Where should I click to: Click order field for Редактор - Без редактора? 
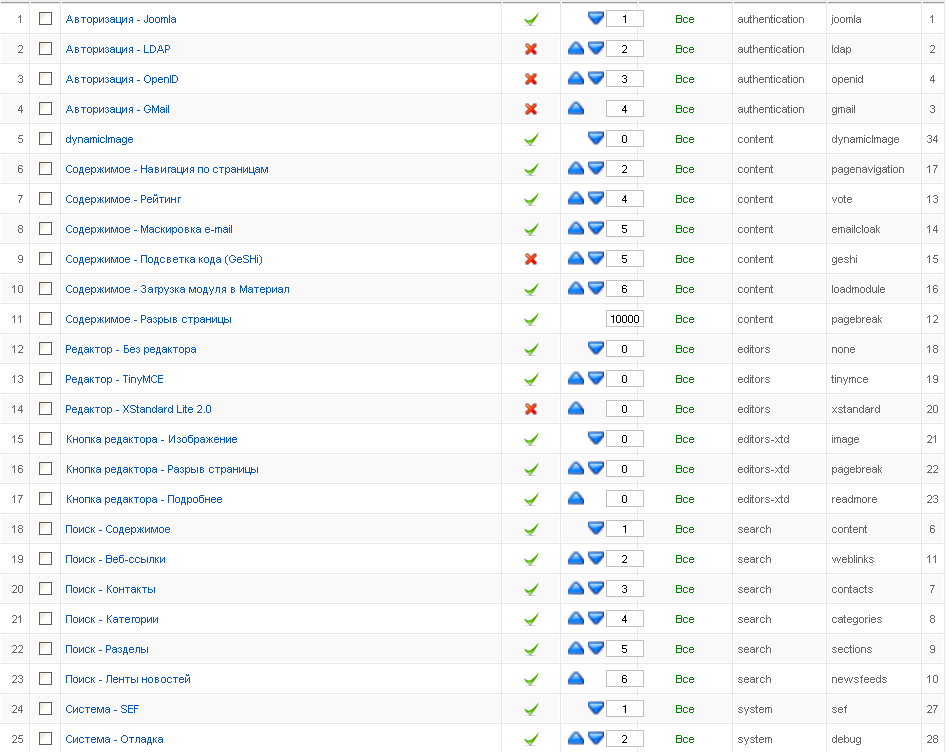click(625, 349)
